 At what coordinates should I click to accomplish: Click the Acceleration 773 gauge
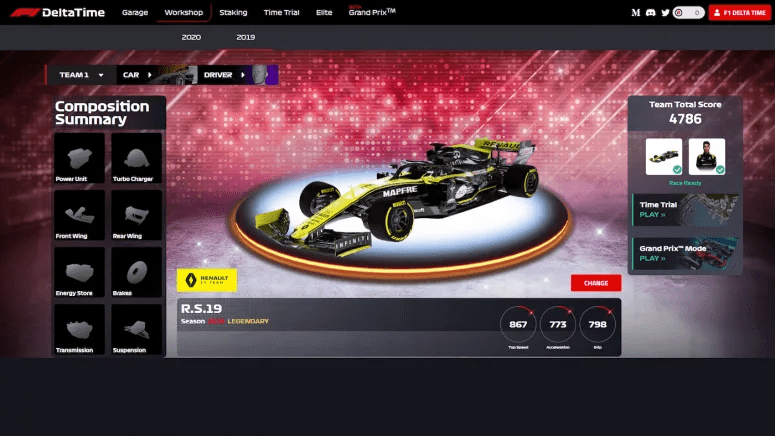(558, 325)
